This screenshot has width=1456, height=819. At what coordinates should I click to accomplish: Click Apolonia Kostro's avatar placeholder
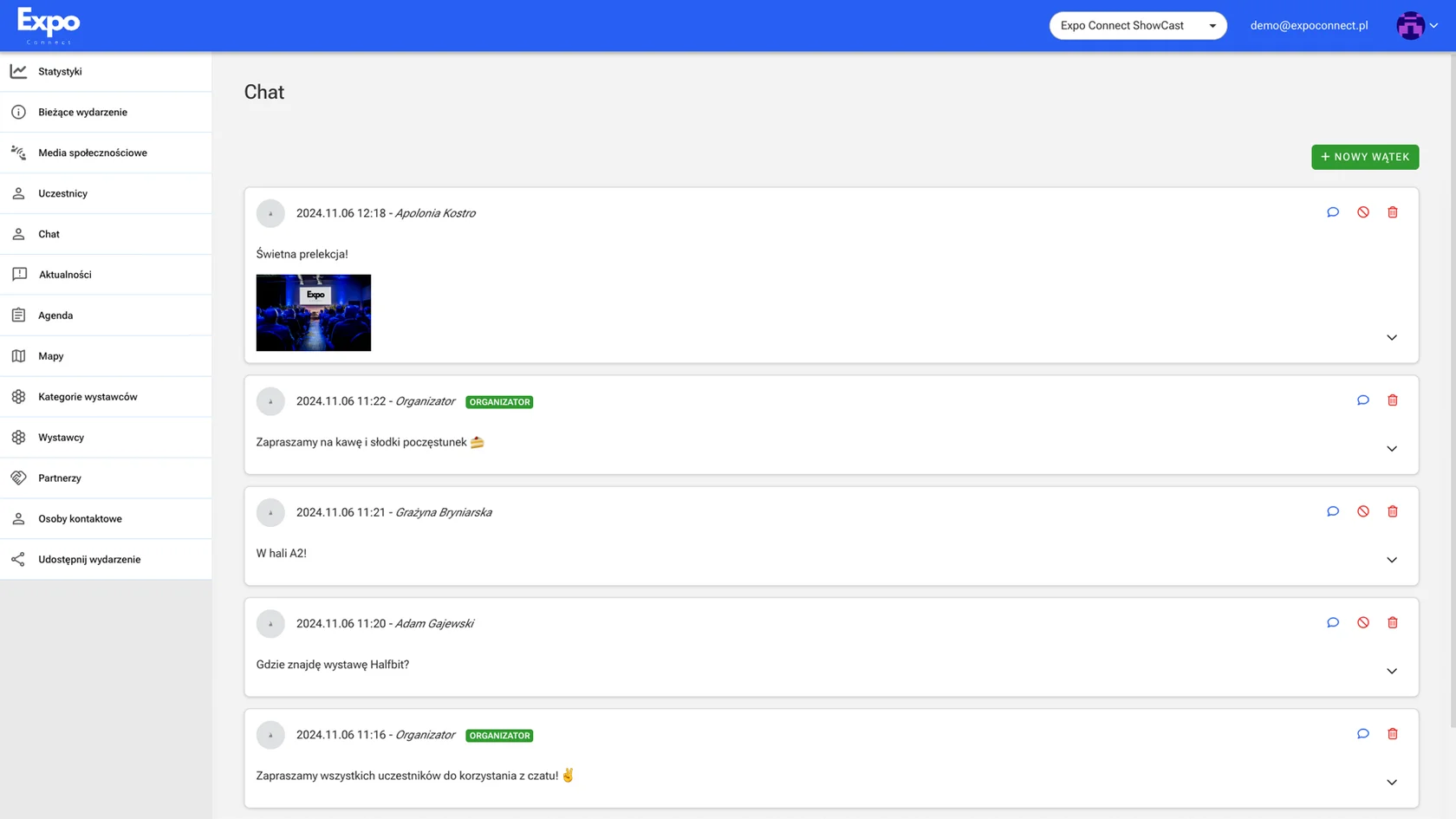point(270,213)
